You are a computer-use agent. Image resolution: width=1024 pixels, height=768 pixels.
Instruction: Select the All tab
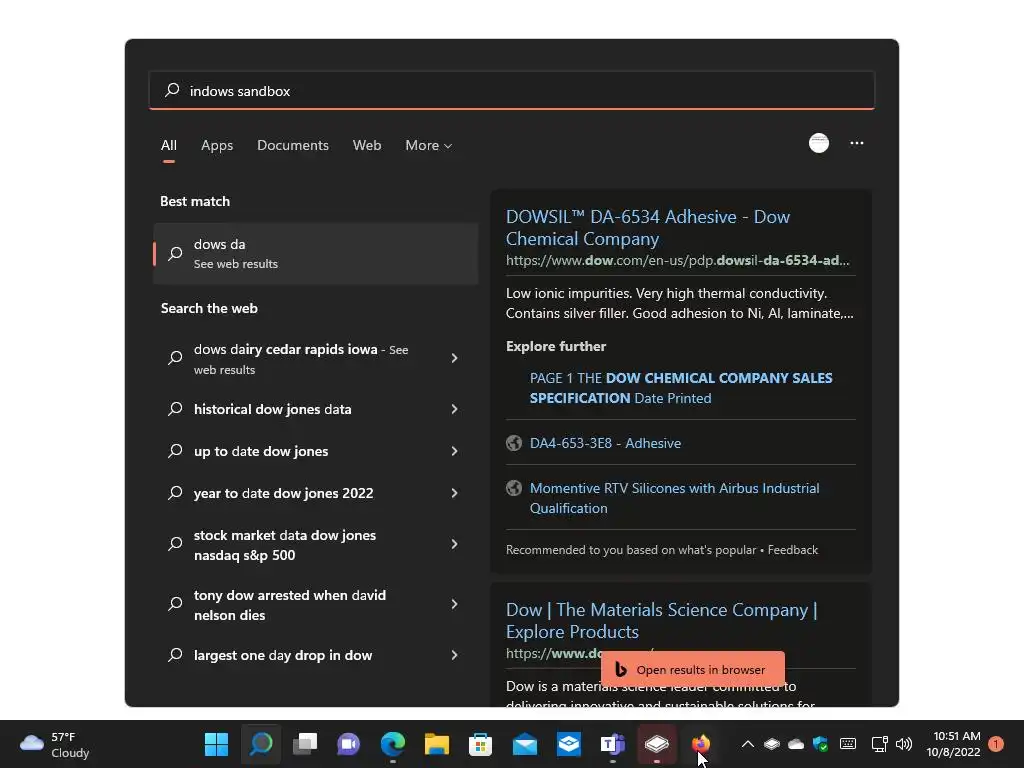[x=168, y=145]
